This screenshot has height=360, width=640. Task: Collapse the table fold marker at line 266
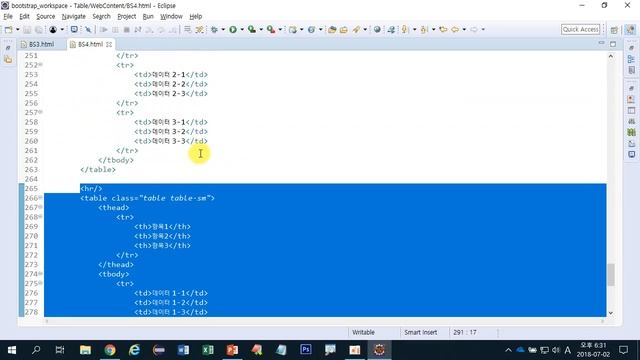[x=40, y=198]
